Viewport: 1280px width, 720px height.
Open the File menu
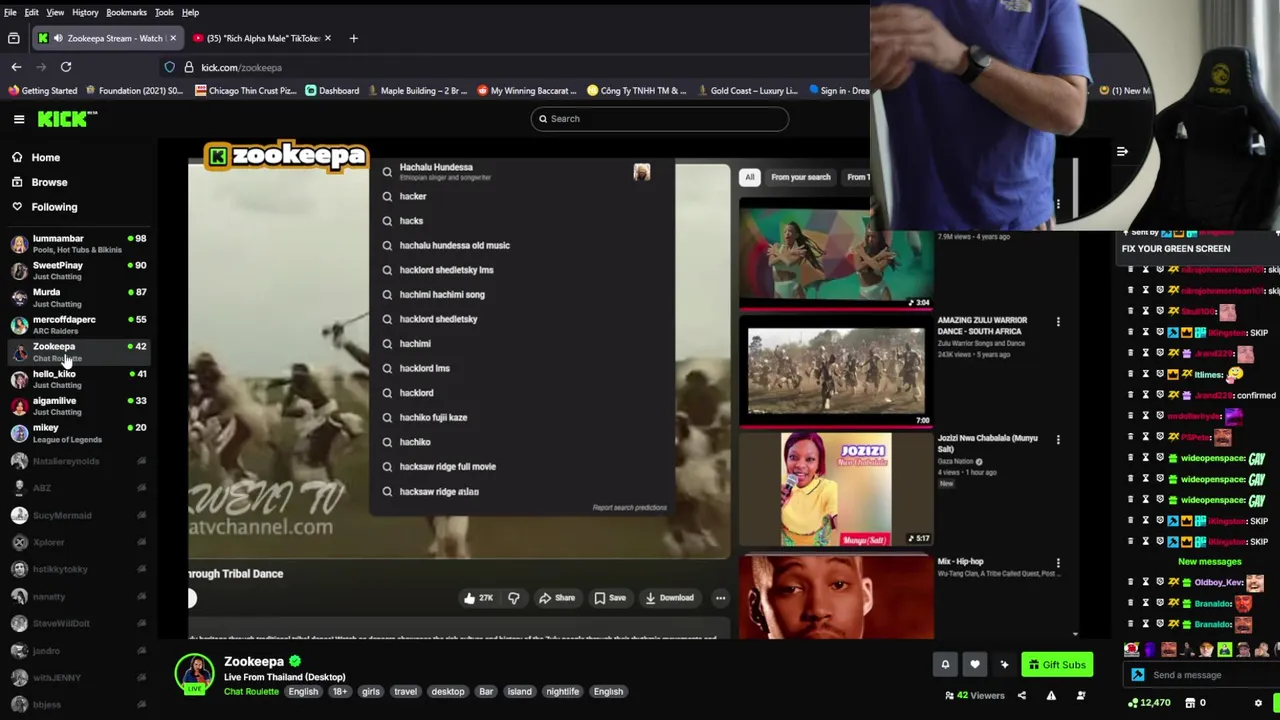tap(10, 12)
